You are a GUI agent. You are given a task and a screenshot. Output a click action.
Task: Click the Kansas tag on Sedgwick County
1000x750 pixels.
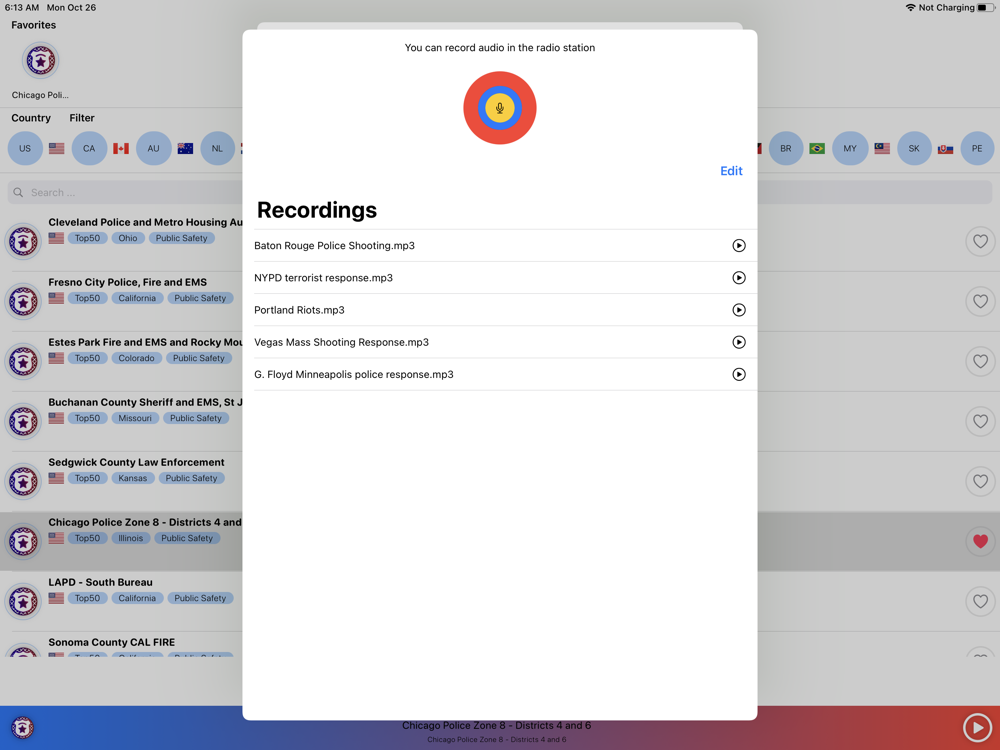point(133,478)
